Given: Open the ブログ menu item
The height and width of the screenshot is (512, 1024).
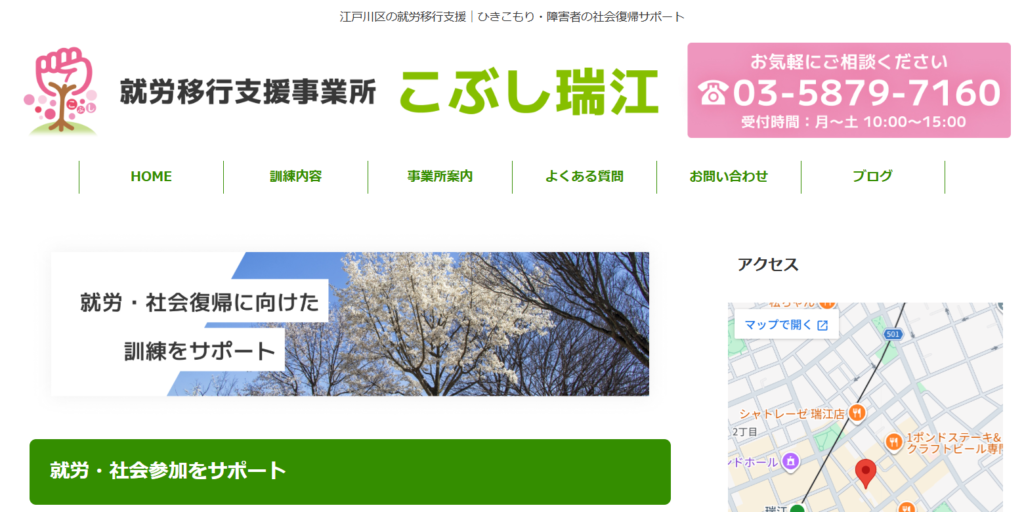Looking at the screenshot, I should click(x=872, y=176).
